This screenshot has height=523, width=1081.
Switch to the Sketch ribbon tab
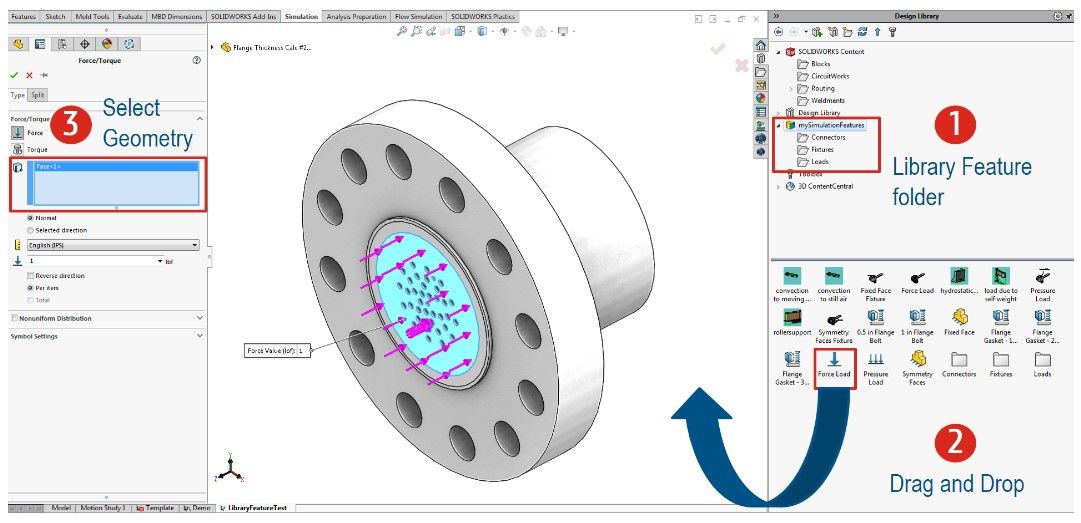pos(55,17)
